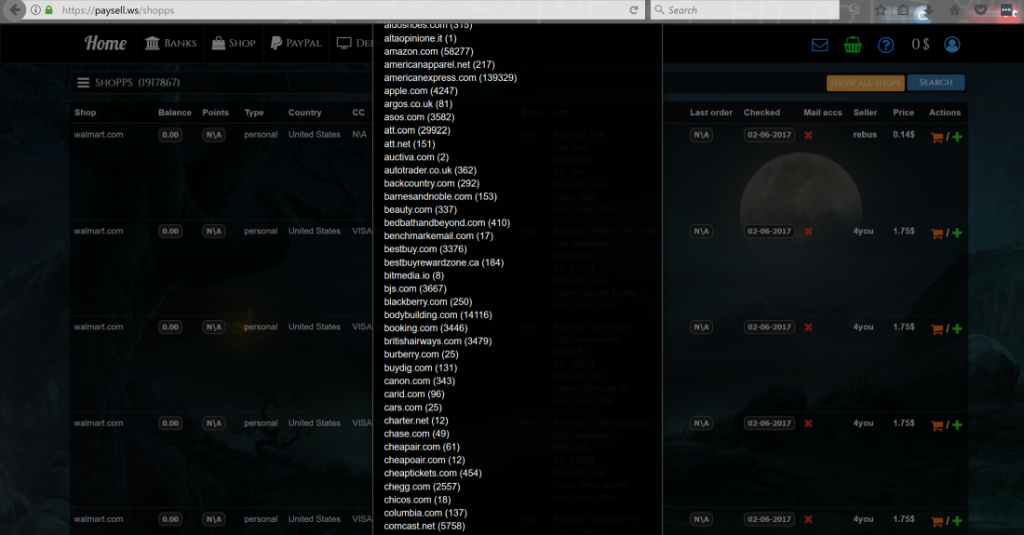This screenshot has width=1024, height=535.
Task: Click the Price column header
Action: [x=903, y=112]
